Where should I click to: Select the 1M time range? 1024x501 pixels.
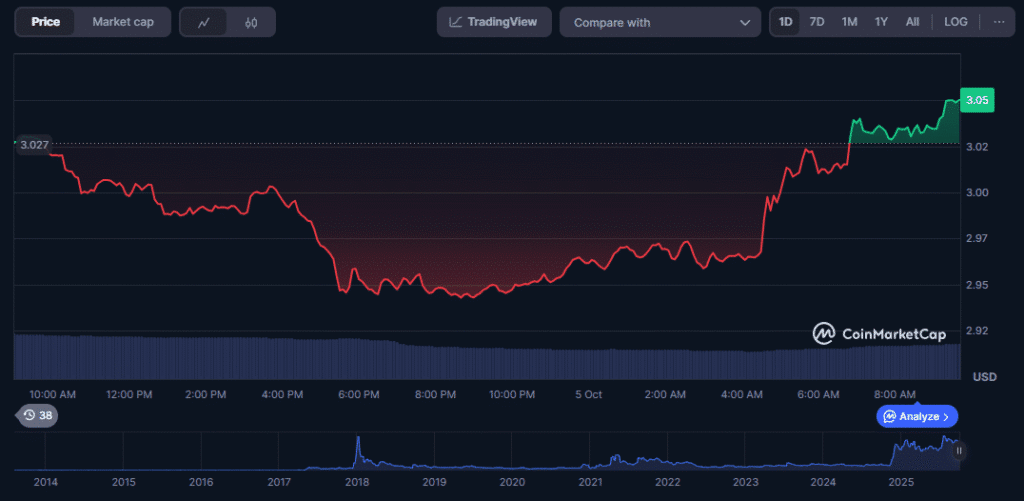pyautogui.click(x=849, y=22)
